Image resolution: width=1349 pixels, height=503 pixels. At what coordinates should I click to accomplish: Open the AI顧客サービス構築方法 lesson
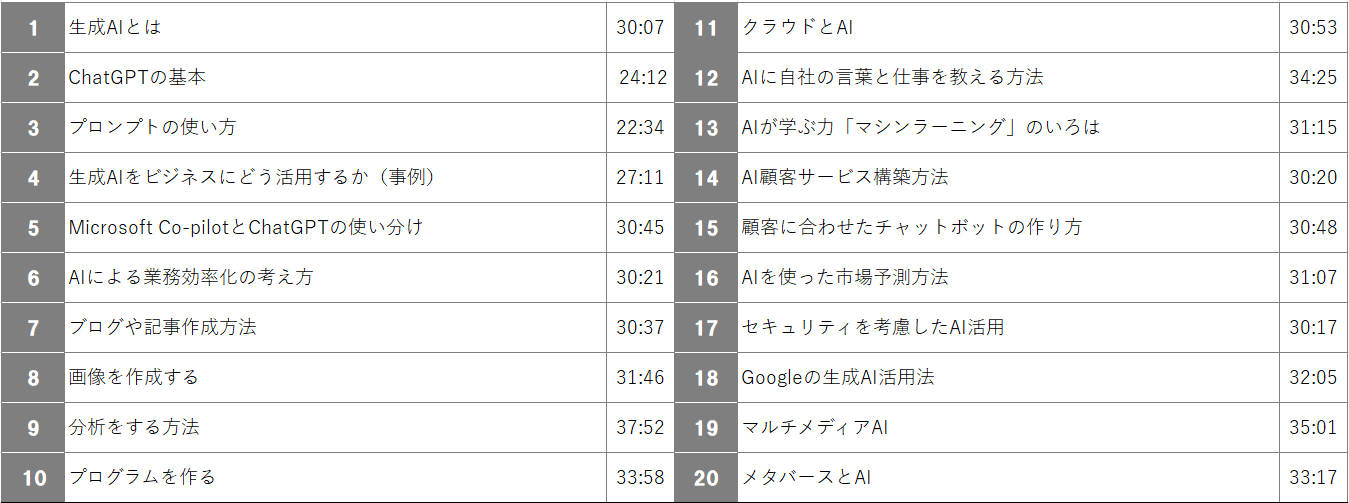coord(845,177)
